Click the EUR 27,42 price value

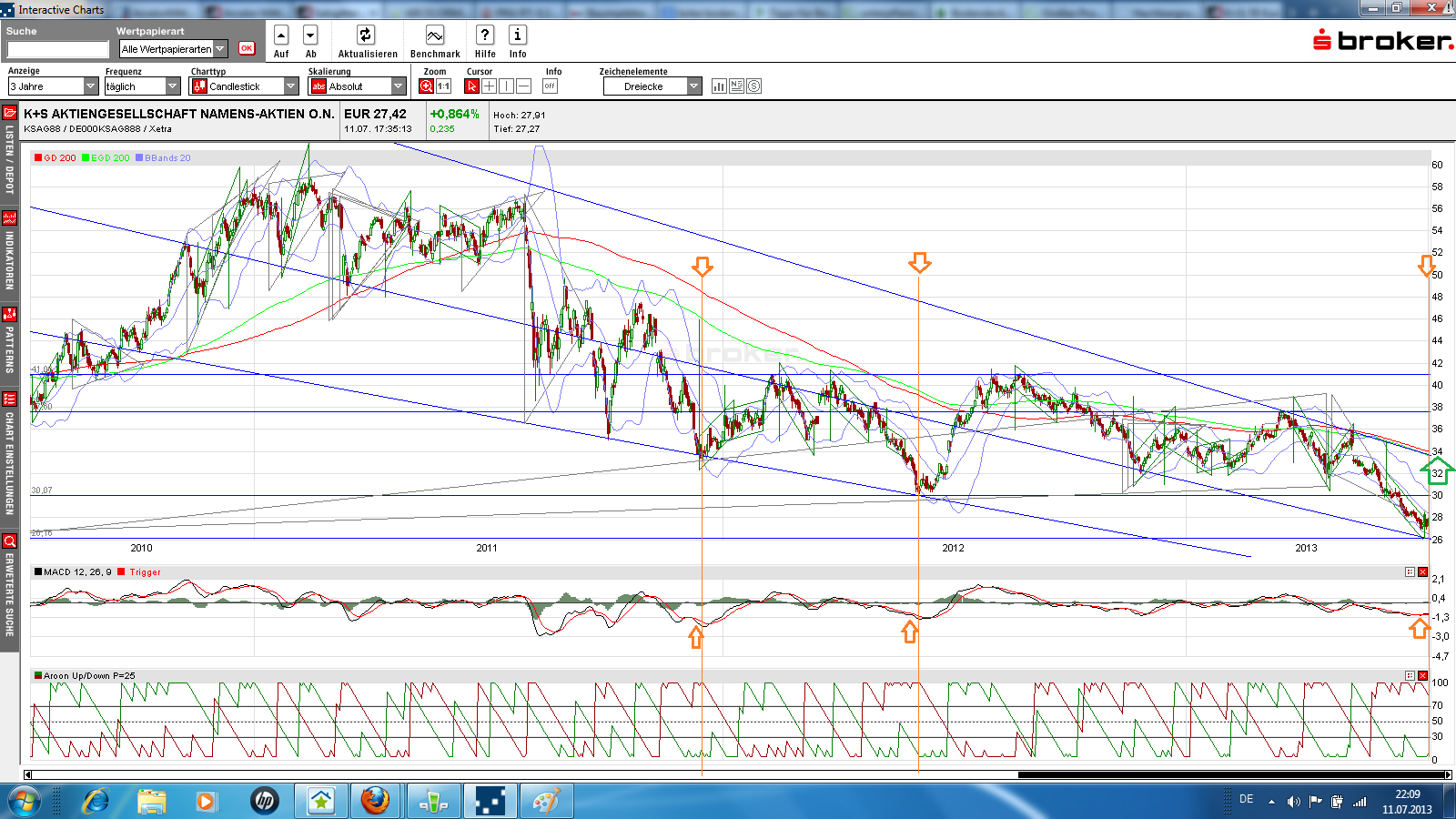pos(375,114)
